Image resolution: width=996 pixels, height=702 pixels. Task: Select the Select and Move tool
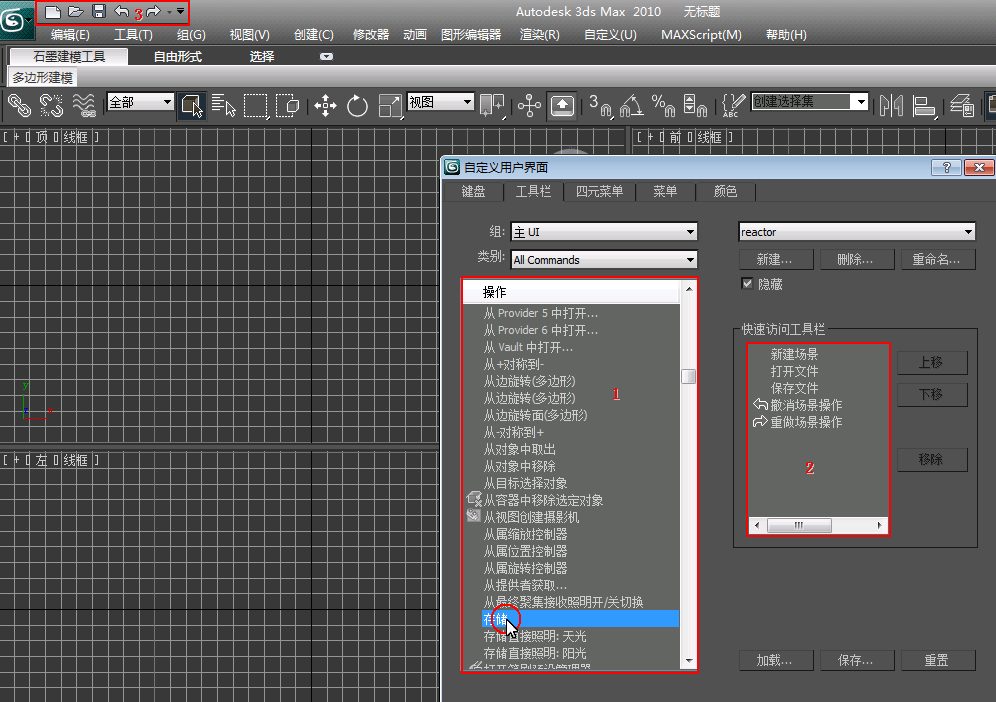325,105
